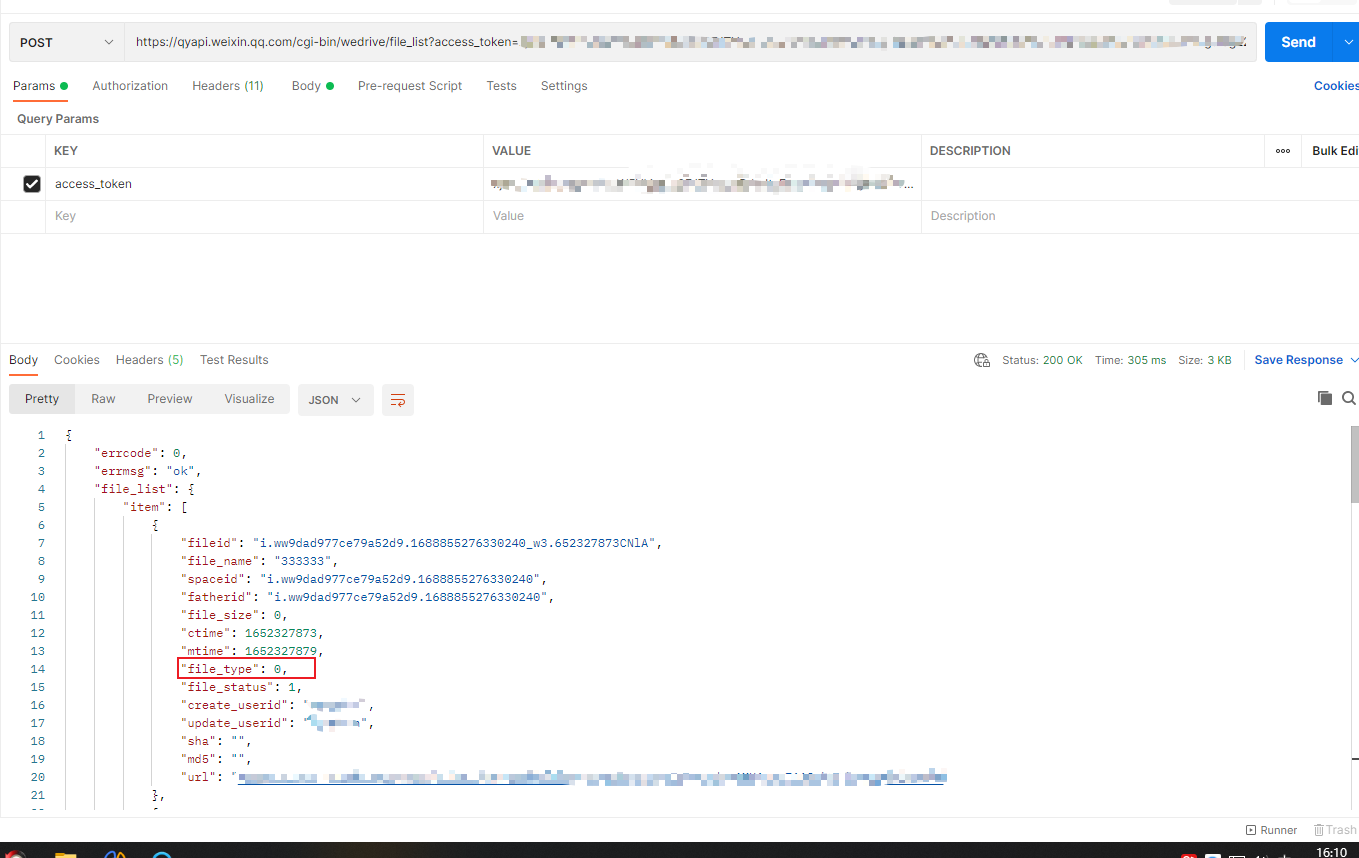Image resolution: width=1359 pixels, height=858 pixels.
Task: Click the "file_name": "333333" line
Action: (259, 561)
